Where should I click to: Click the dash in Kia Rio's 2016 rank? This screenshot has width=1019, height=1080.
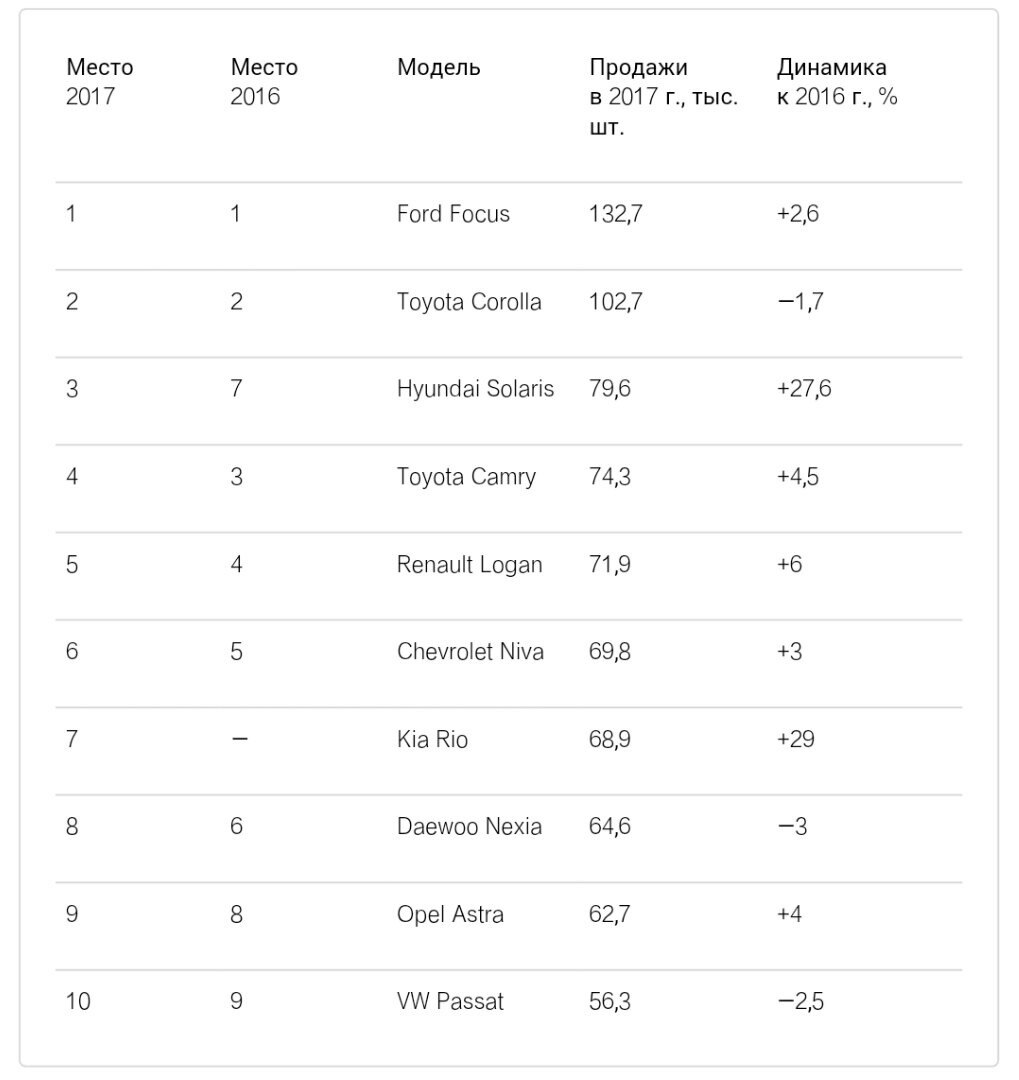[239, 740]
